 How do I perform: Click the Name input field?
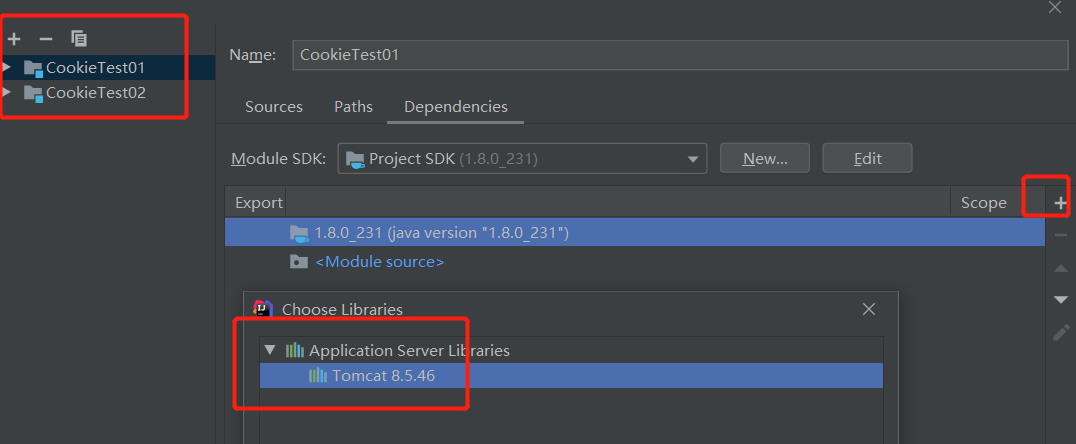pyautogui.click(x=680, y=55)
